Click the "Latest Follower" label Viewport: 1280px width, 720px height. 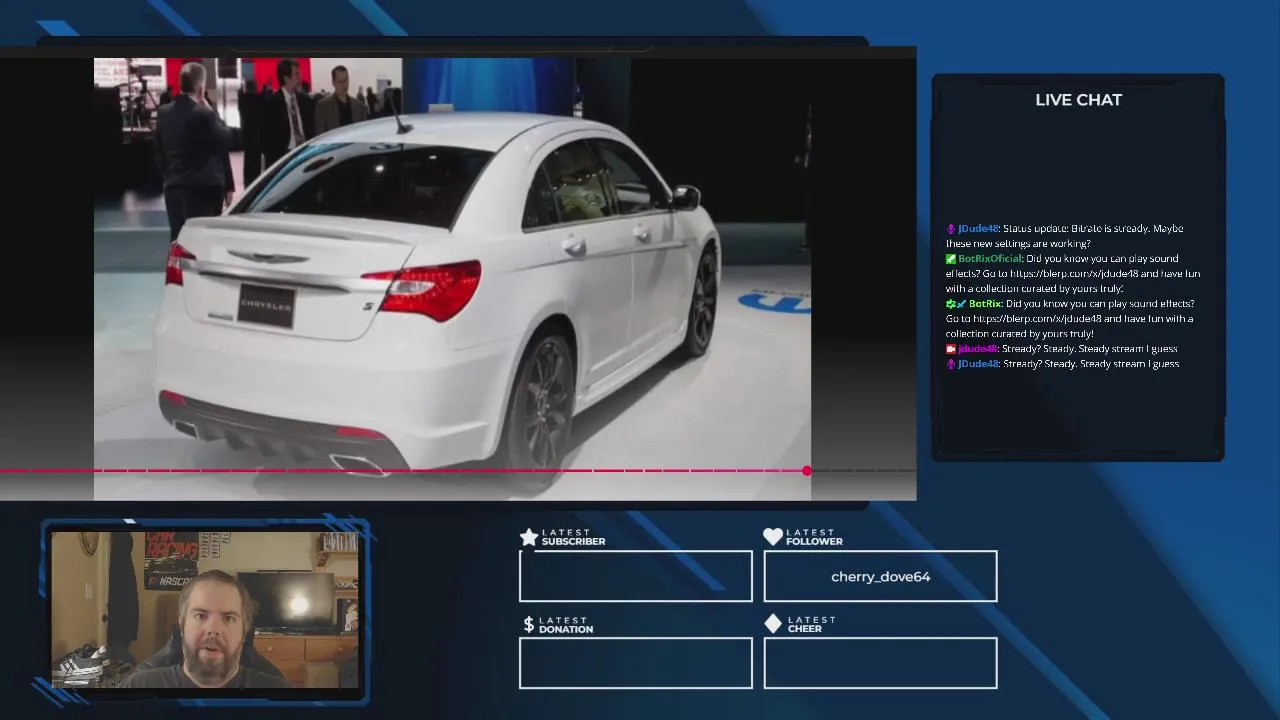tap(814, 537)
